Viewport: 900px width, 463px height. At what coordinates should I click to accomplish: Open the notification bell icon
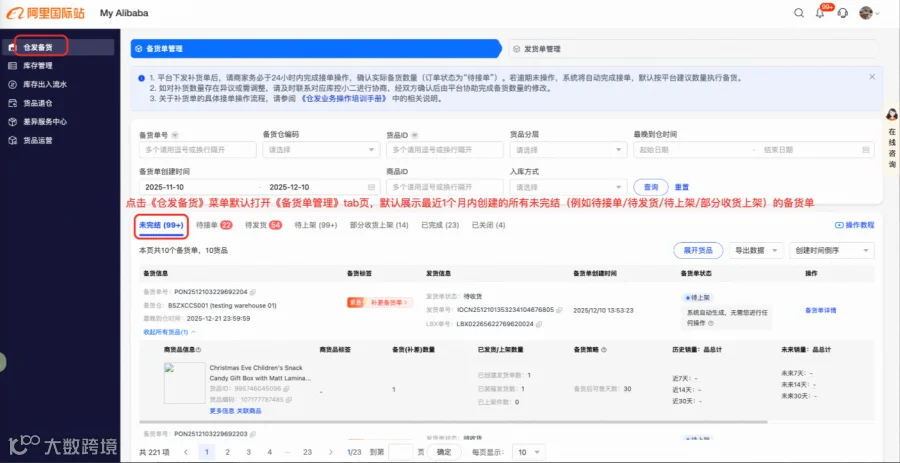point(820,13)
